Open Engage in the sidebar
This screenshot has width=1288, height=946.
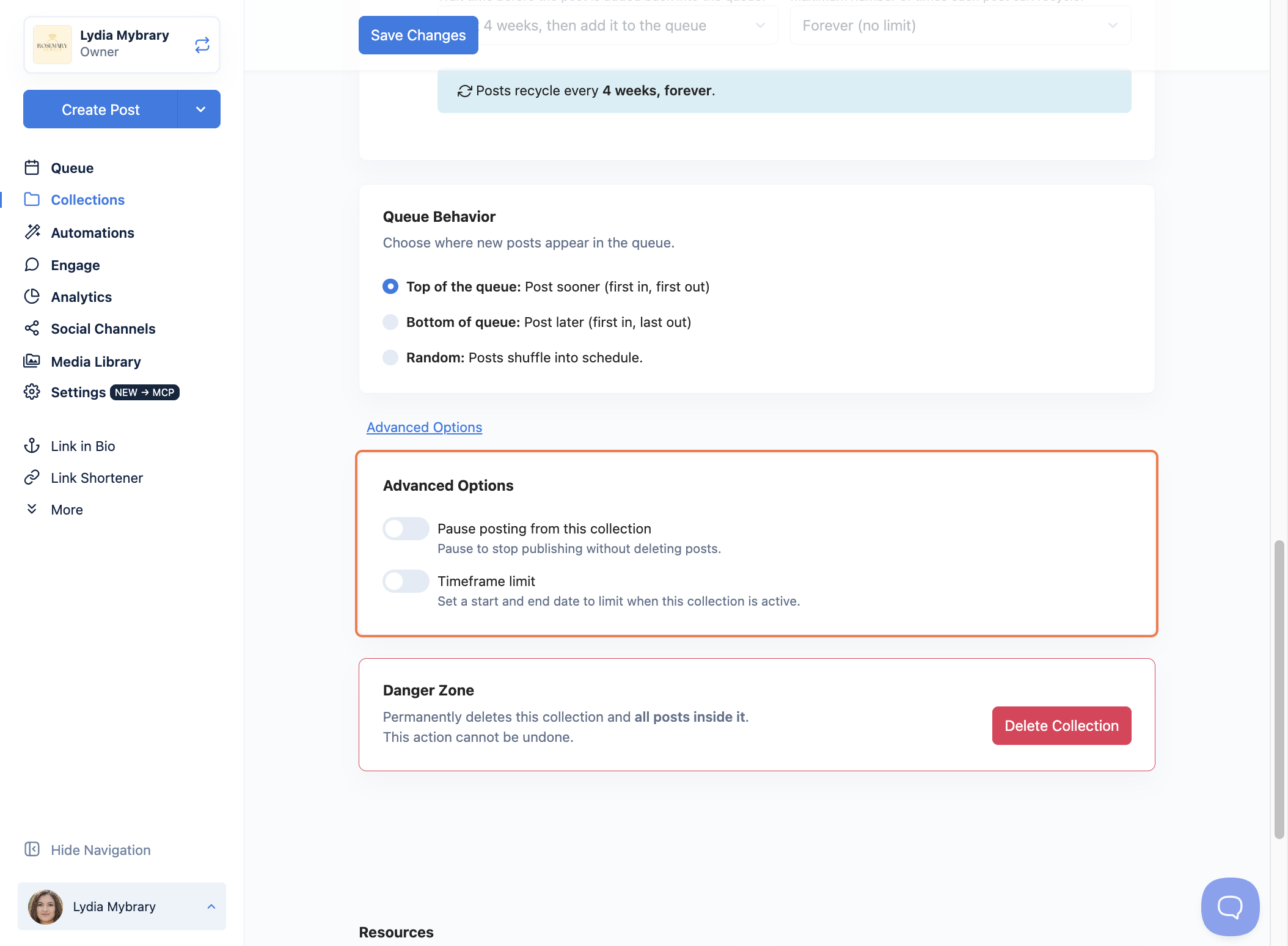[x=75, y=265]
